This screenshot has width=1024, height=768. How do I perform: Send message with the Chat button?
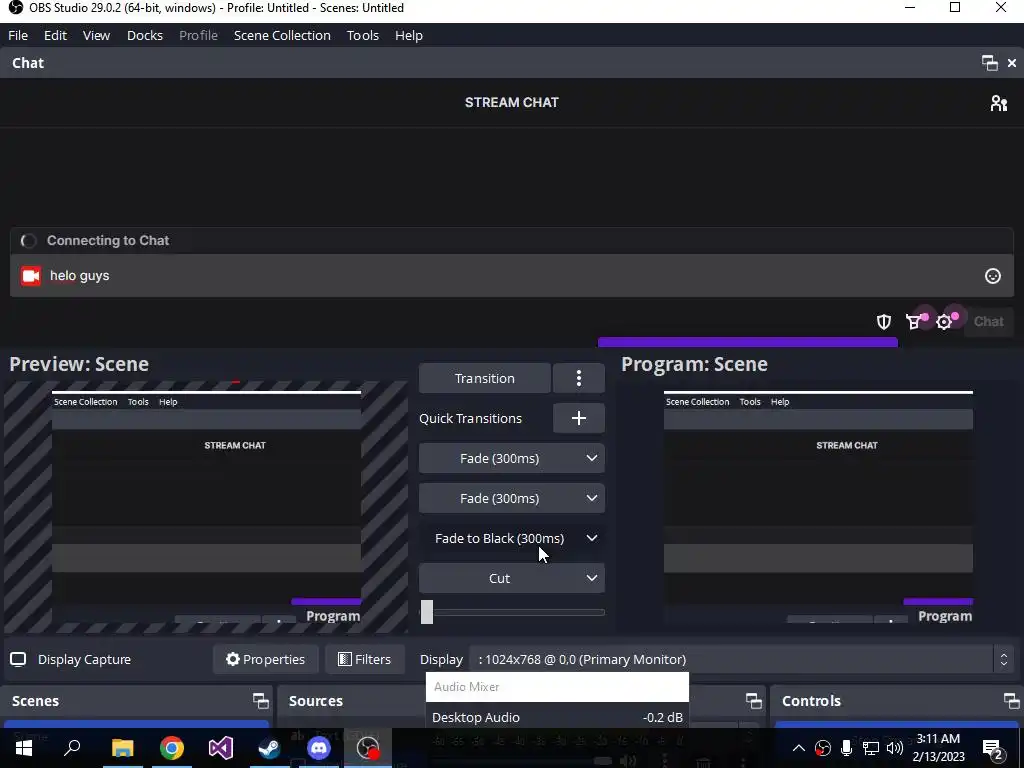(x=988, y=321)
